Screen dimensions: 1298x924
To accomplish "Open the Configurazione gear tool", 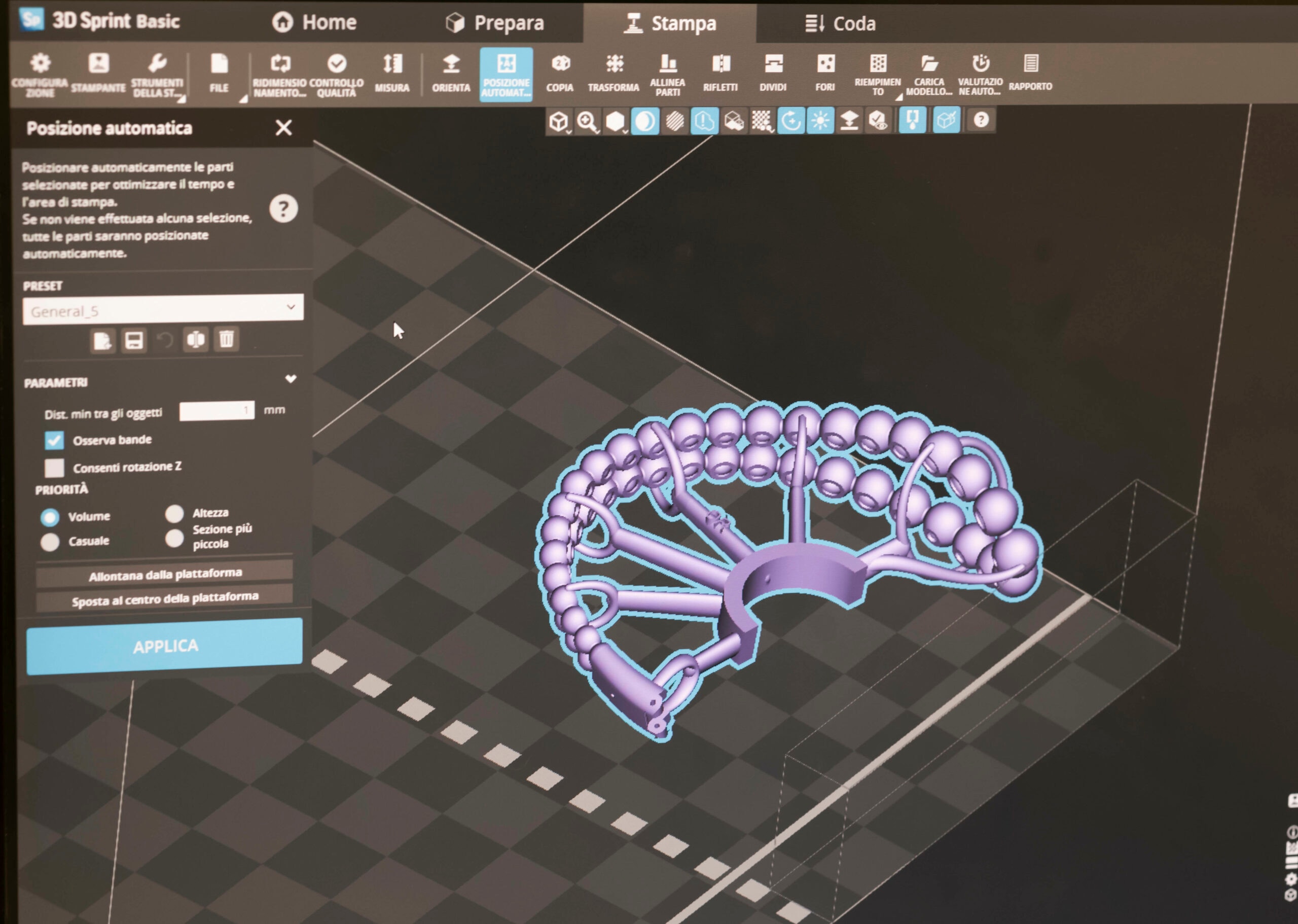I will click(39, 75).
